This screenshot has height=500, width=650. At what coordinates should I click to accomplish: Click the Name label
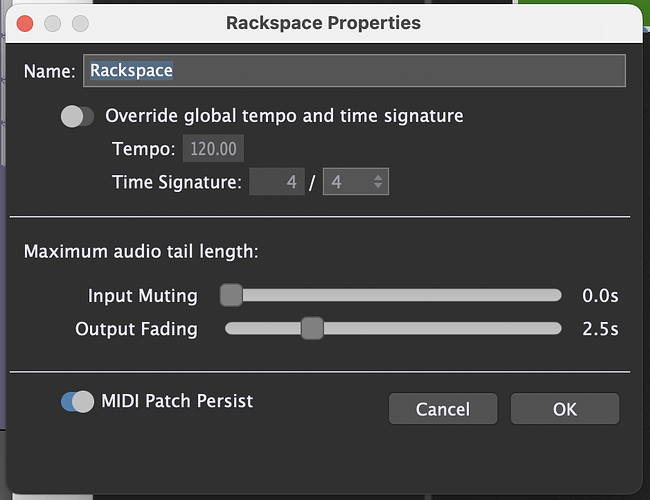pos(49,71)
